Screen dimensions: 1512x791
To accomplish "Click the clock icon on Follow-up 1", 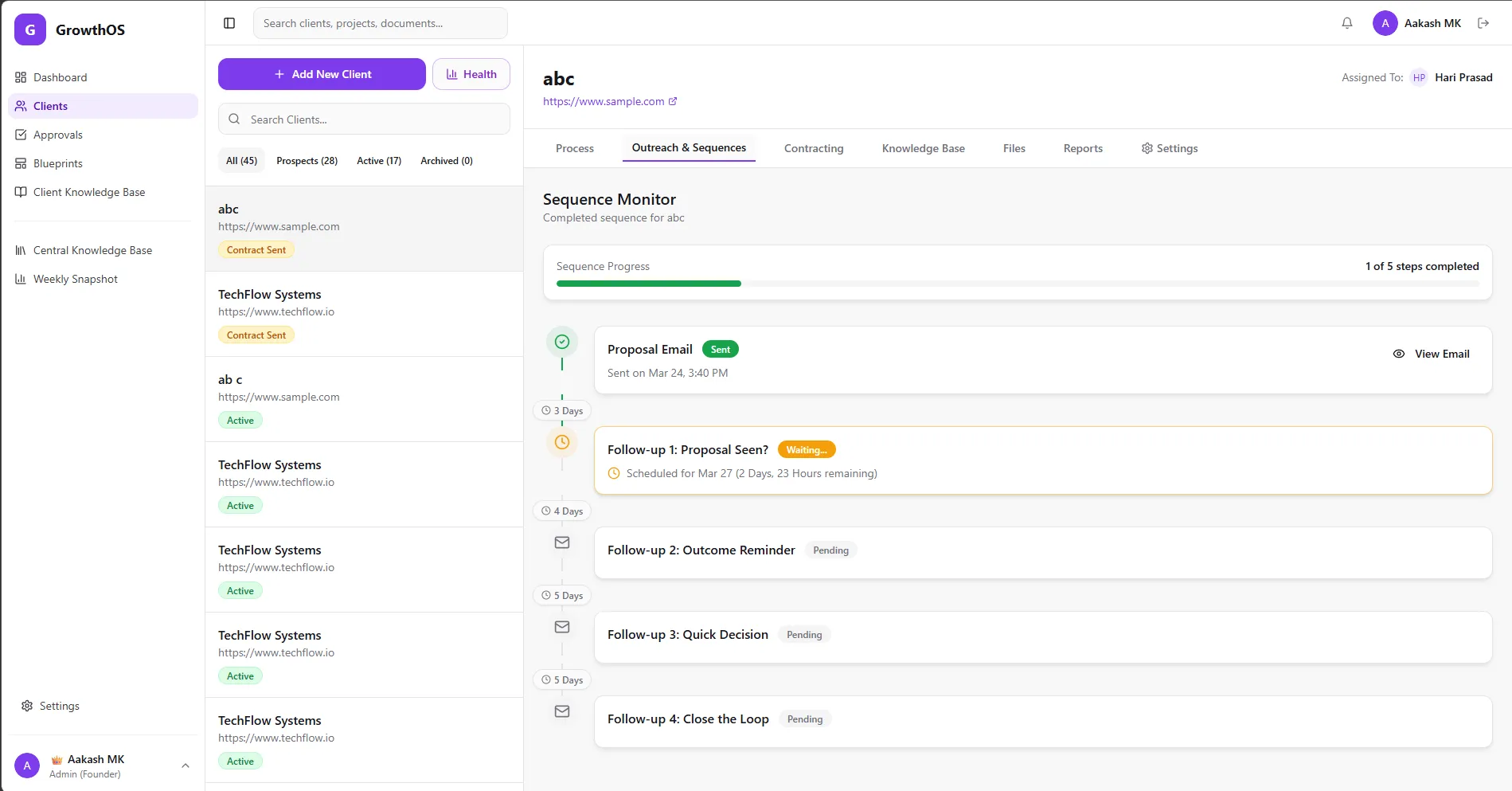I will tap(562, 442).
